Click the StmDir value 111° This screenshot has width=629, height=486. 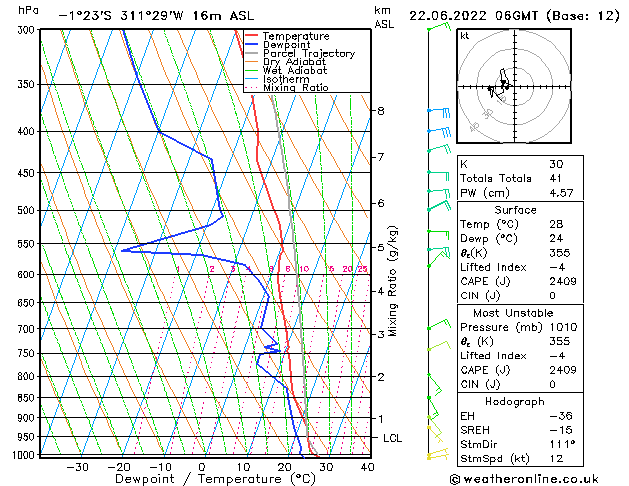coord(562,445)
